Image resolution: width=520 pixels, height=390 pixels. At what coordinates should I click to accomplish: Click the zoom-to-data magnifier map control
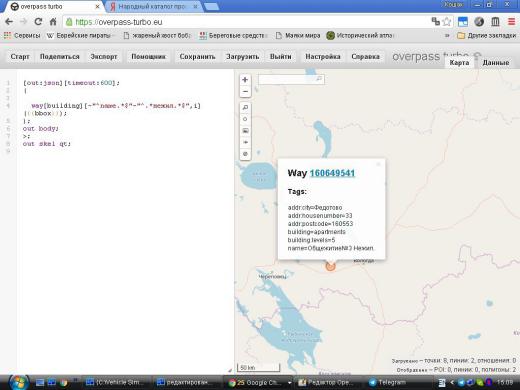pos(245,107)
